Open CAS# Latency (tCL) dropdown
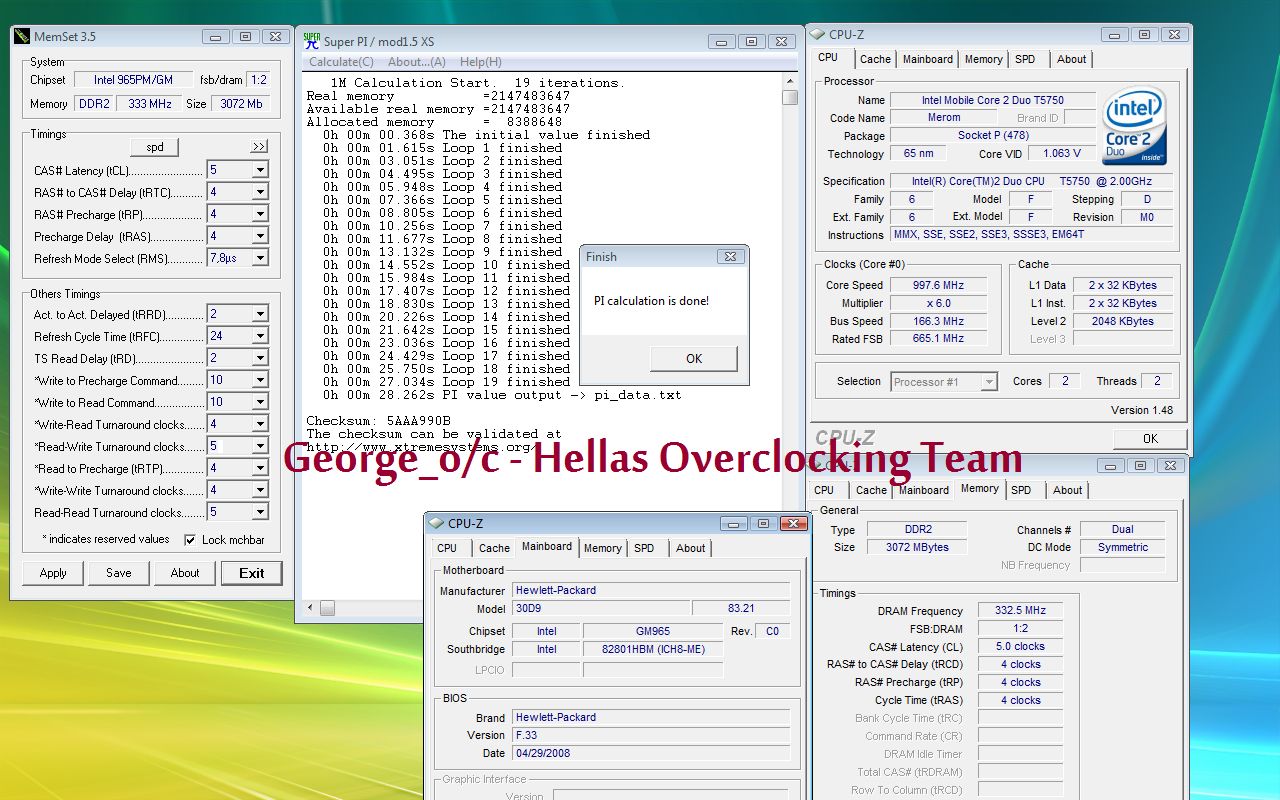Image resolution: width=1280 pixels, height=800 pixels. (x=260, y=170)
